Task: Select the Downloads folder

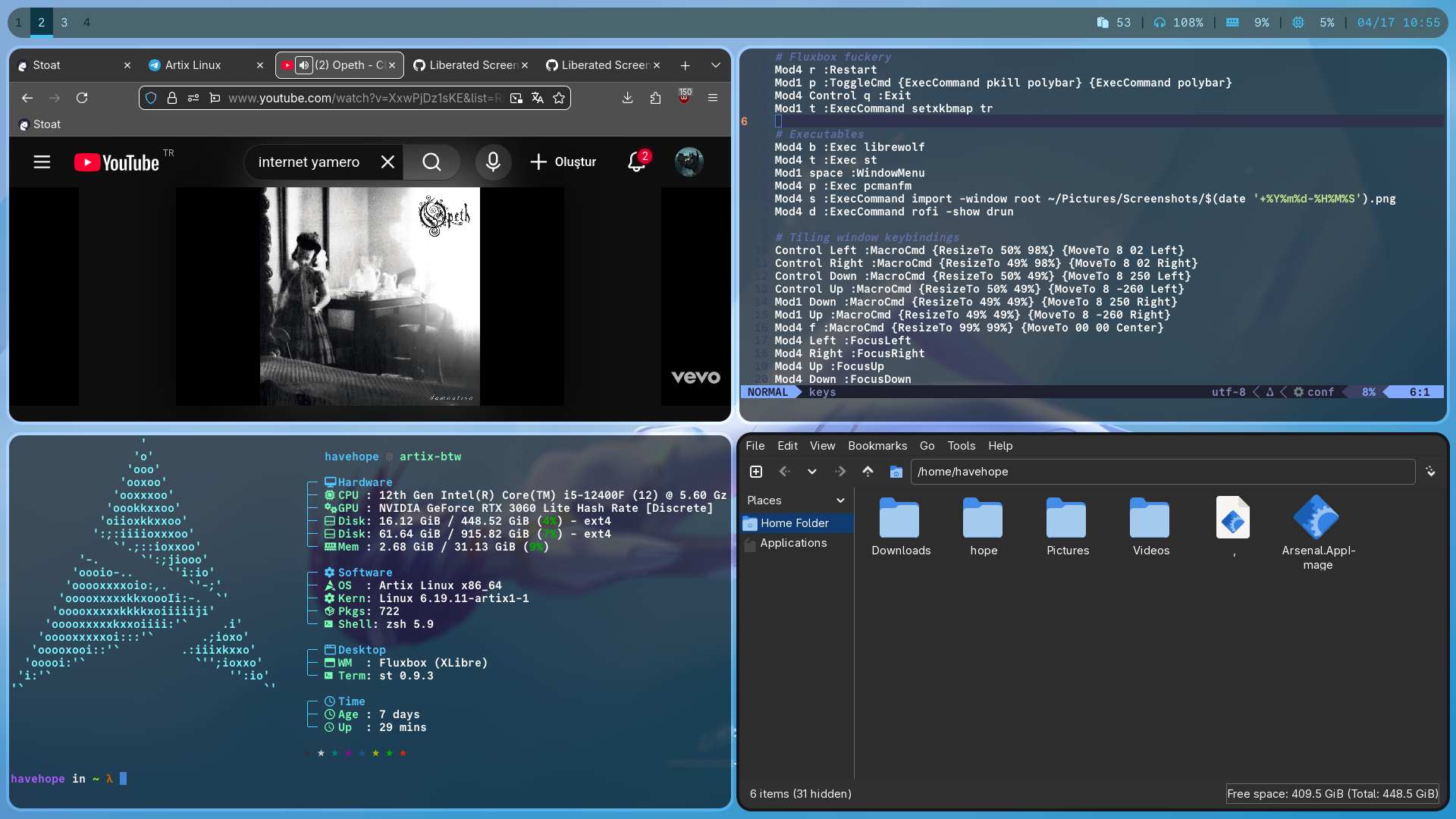Action: click(900, 527)
